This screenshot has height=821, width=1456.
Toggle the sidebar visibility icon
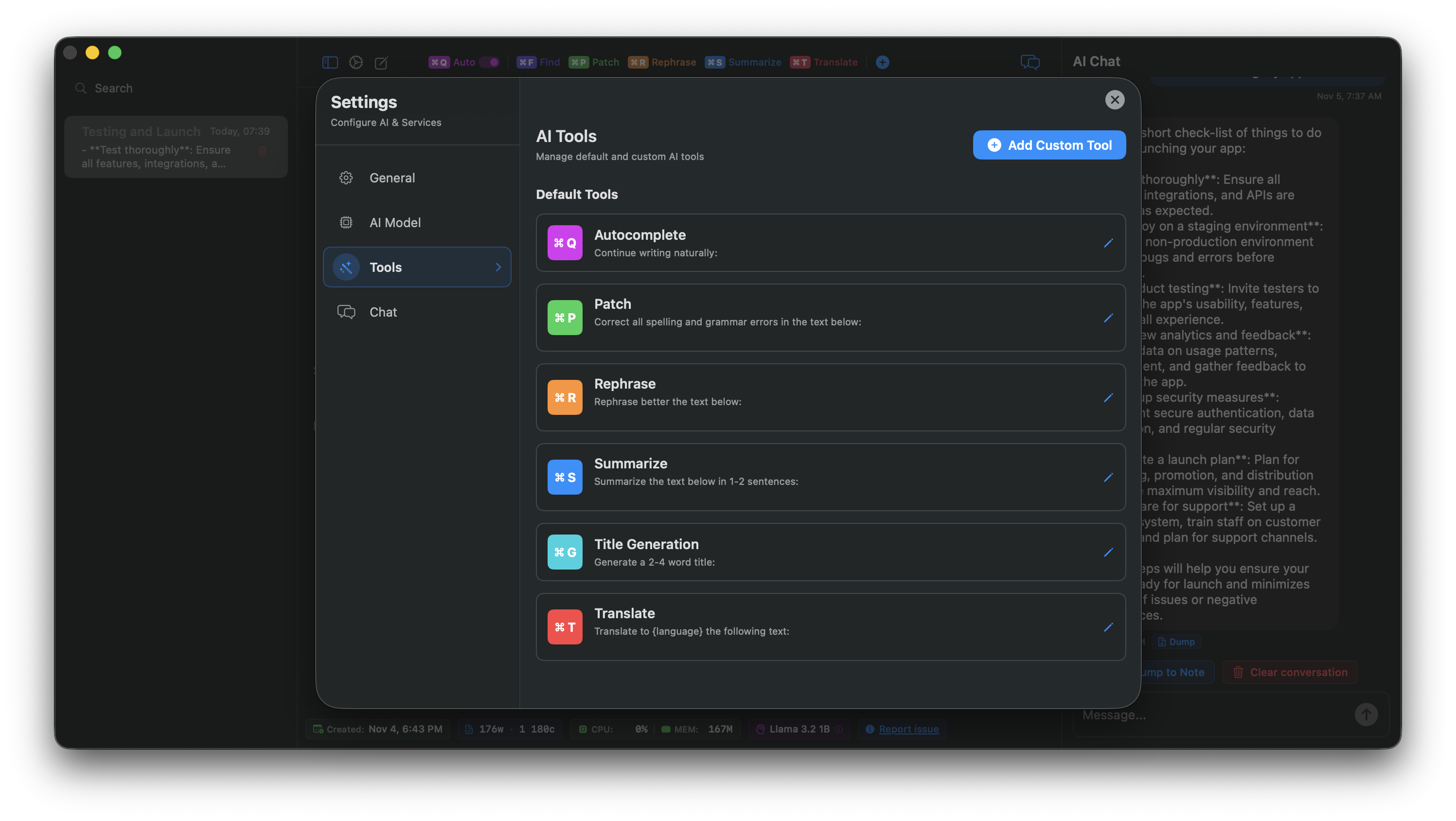(330, 62)
